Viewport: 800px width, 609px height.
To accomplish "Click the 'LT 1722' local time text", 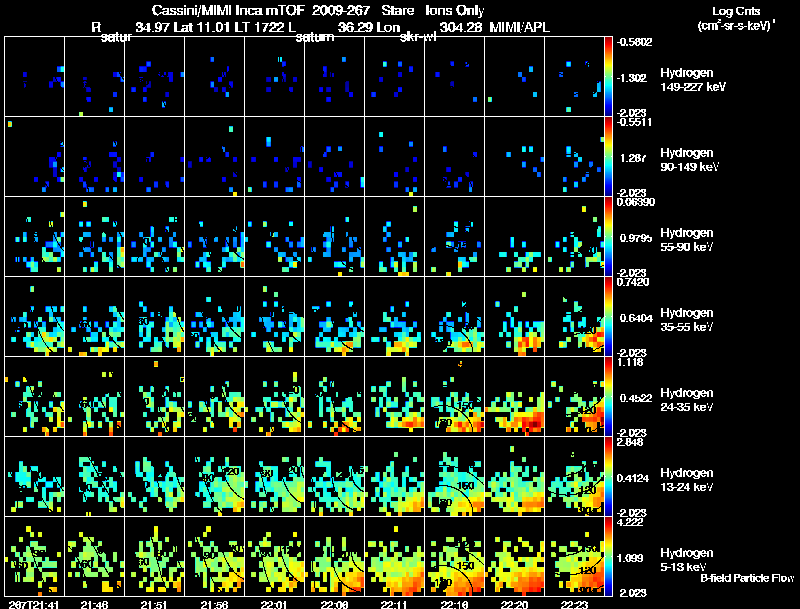I will pyautogui.click(x=257, y=27).
